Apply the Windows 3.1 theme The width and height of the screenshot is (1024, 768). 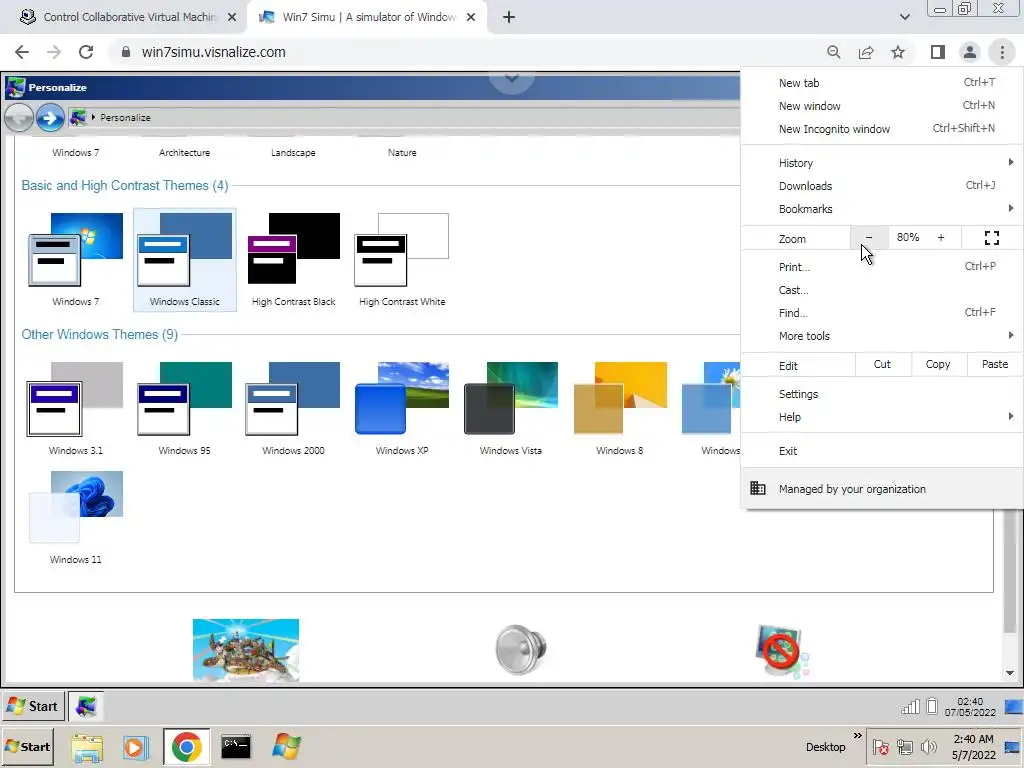click(x=75, y=398)
